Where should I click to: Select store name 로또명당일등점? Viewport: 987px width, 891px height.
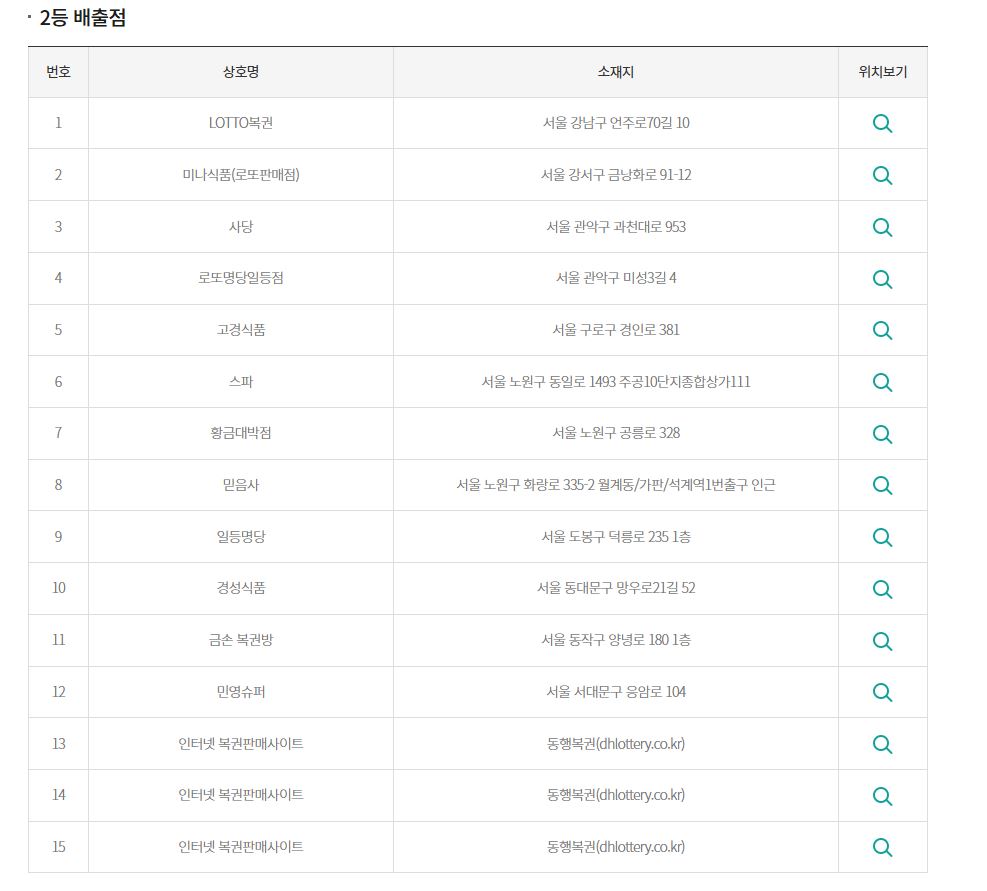coord(241,278)
